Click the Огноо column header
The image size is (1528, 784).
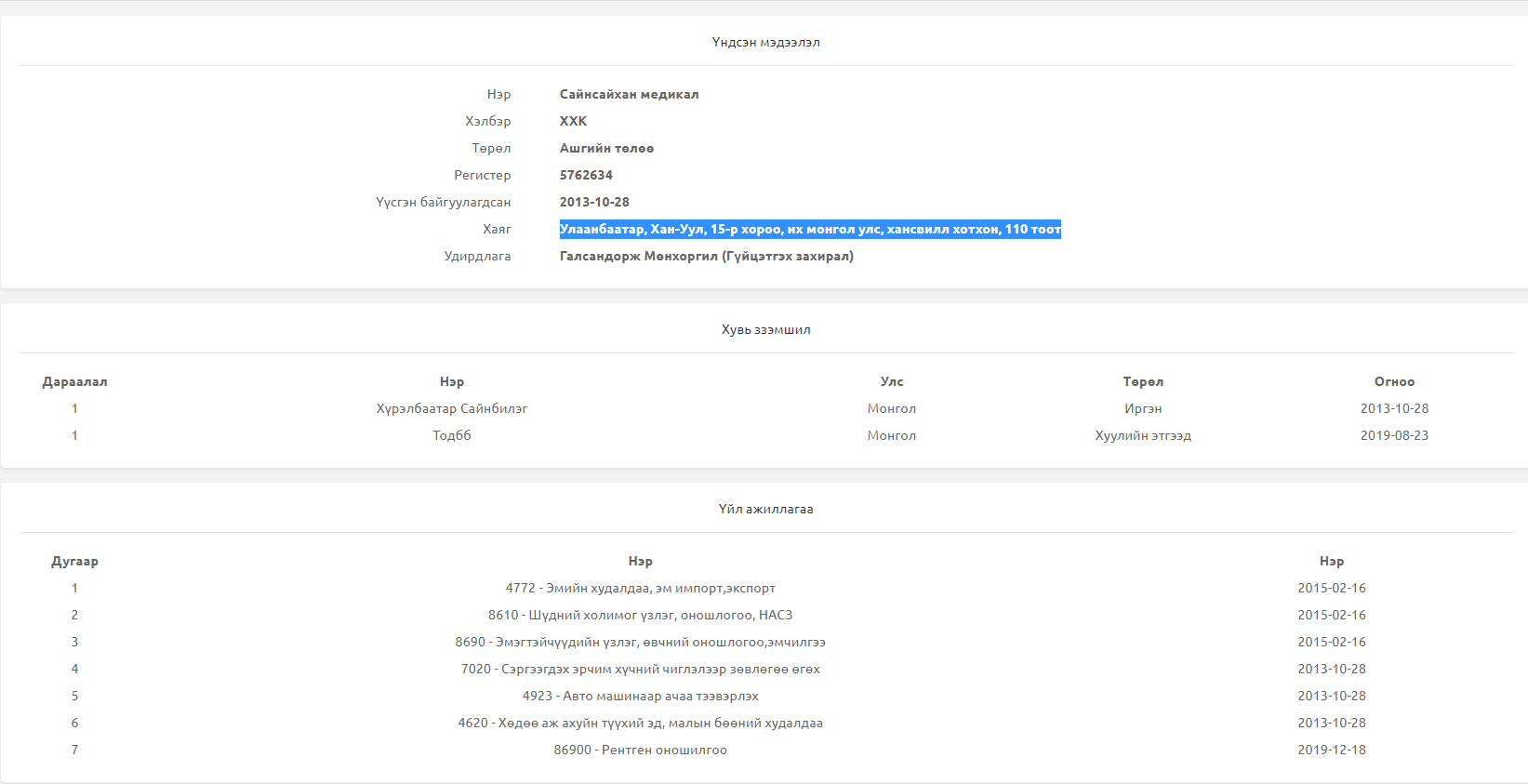tap(1394, 381)
